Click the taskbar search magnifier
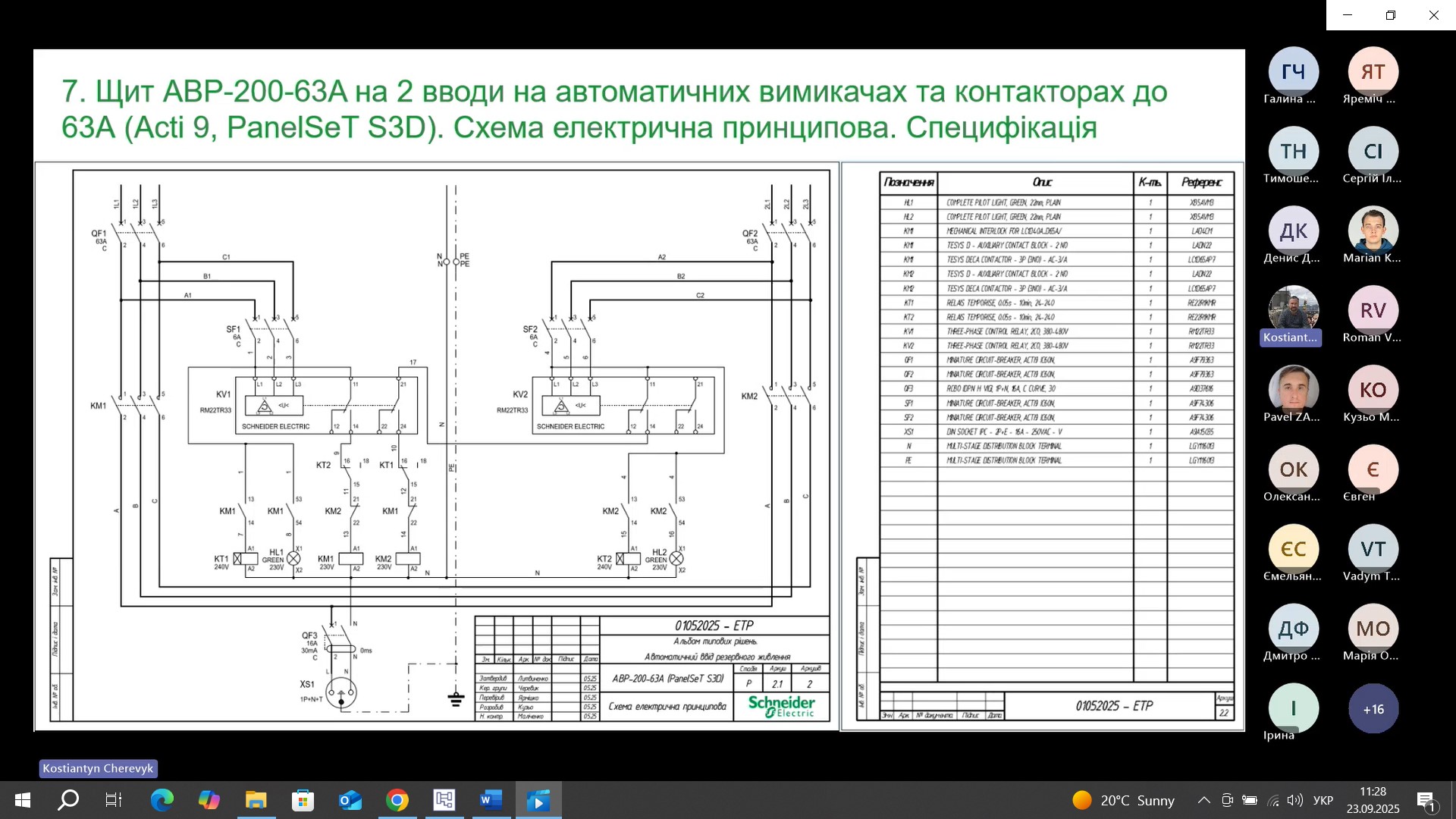The width and height of the screenshot is (1456, 819). pyautogui.click(x=68, y=800)
